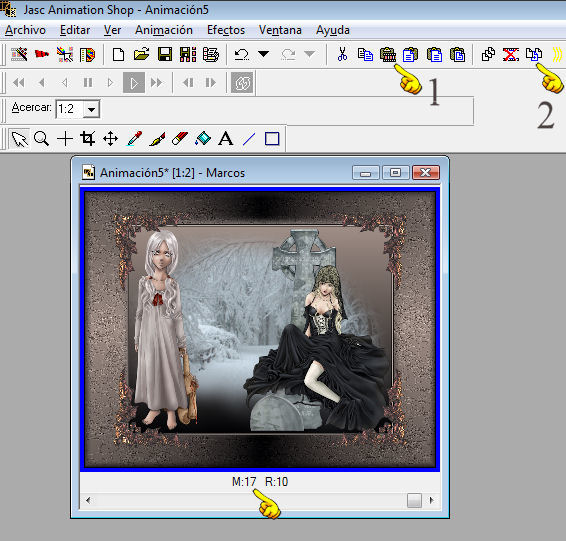566x541 pixels.
Task: Choose the Eraser tool
Action: 180,139
